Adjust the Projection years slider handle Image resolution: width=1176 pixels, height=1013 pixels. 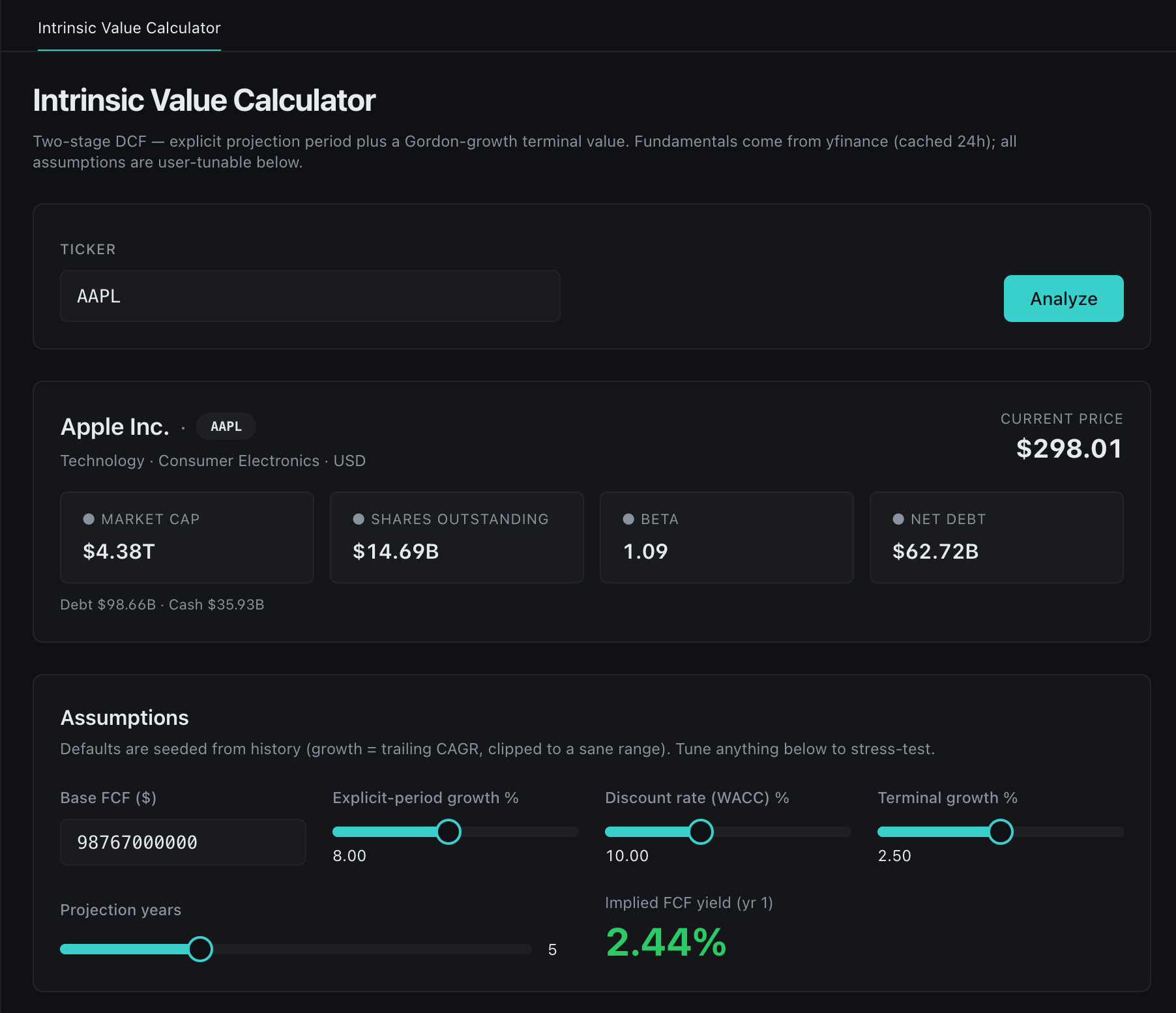(200, 949)
